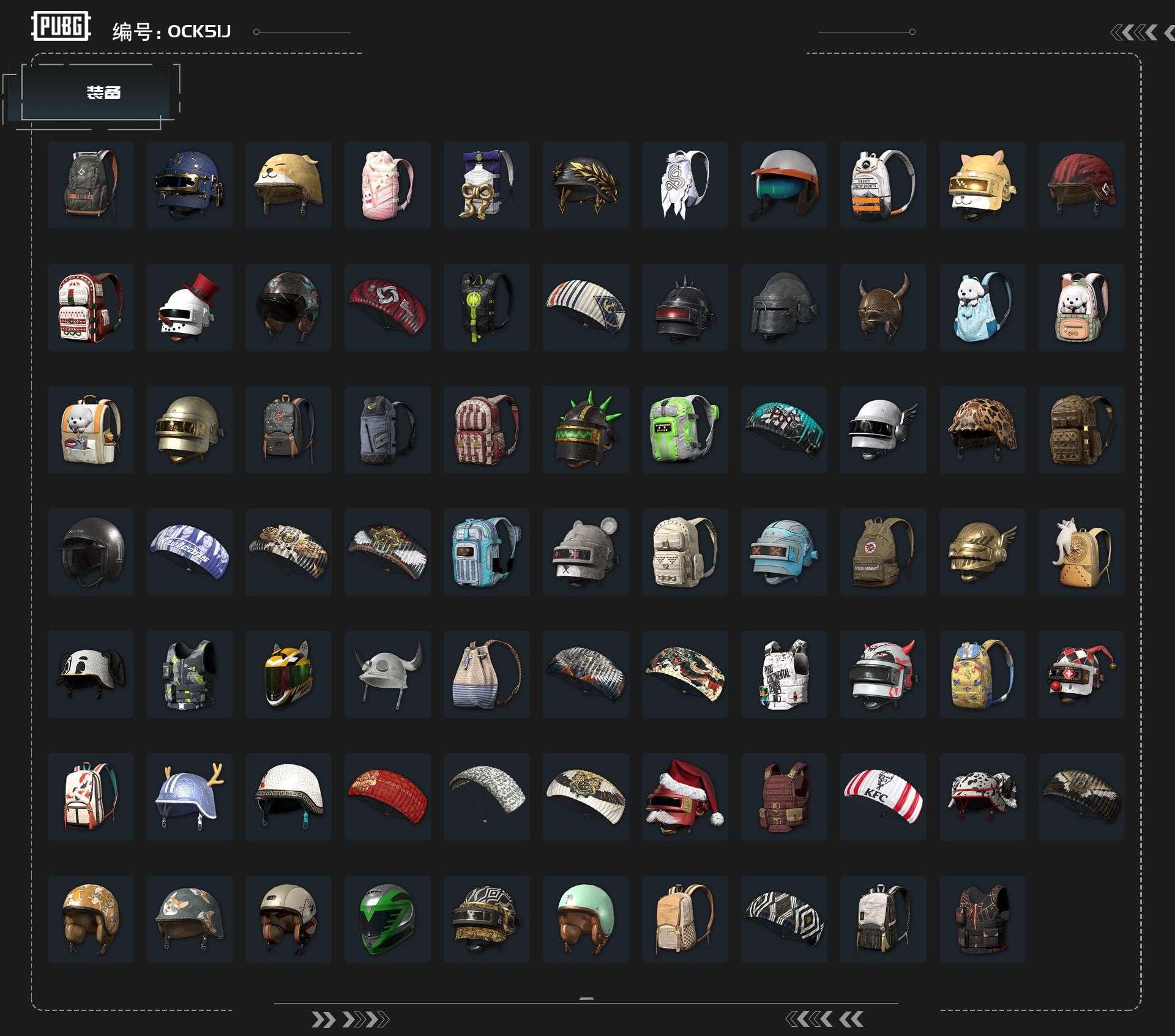
Task: Select the ocean wave pattern parachute
Action: pyautogui.click(x=685, y=674)
